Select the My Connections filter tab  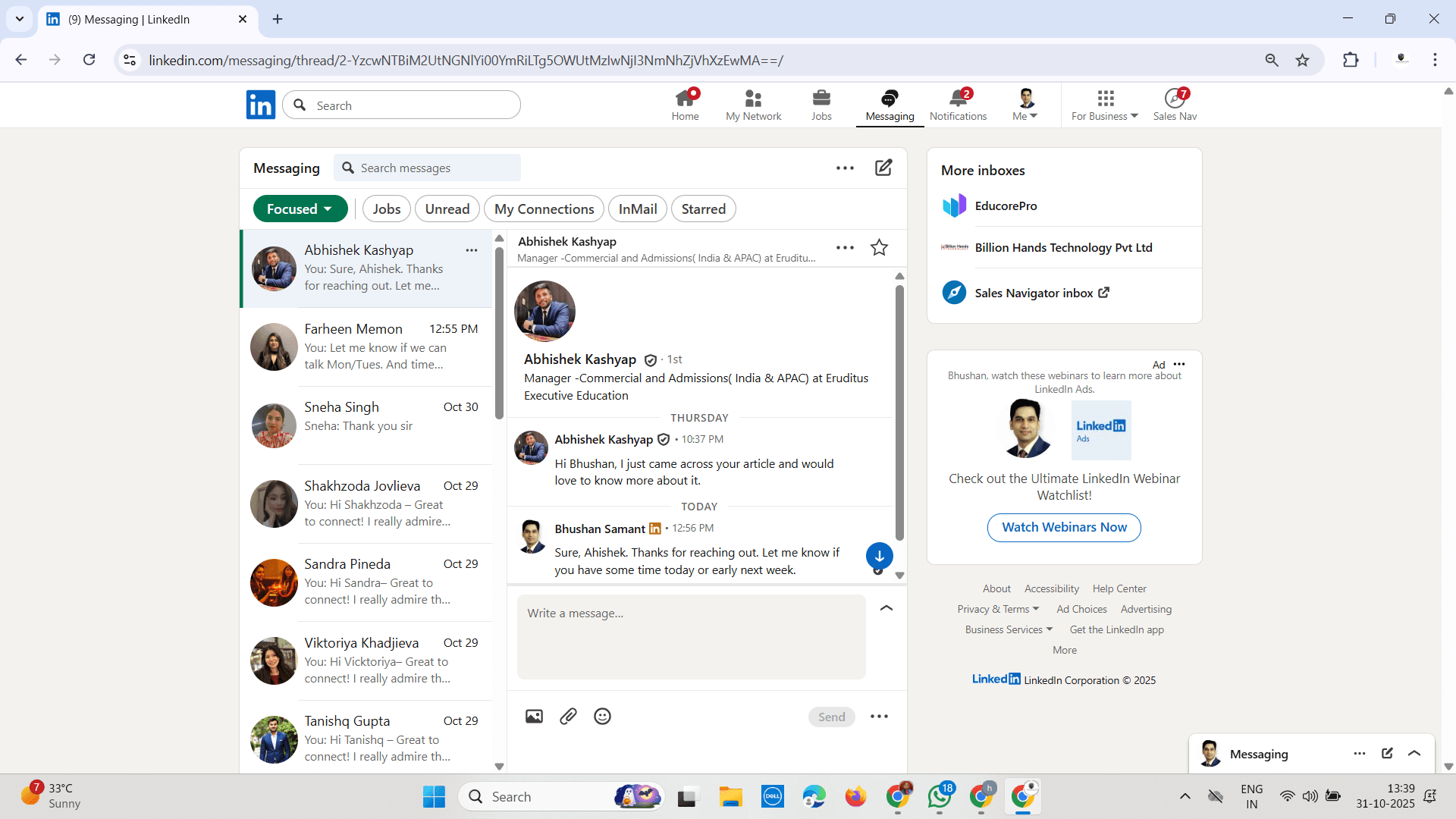pos(544,209)
